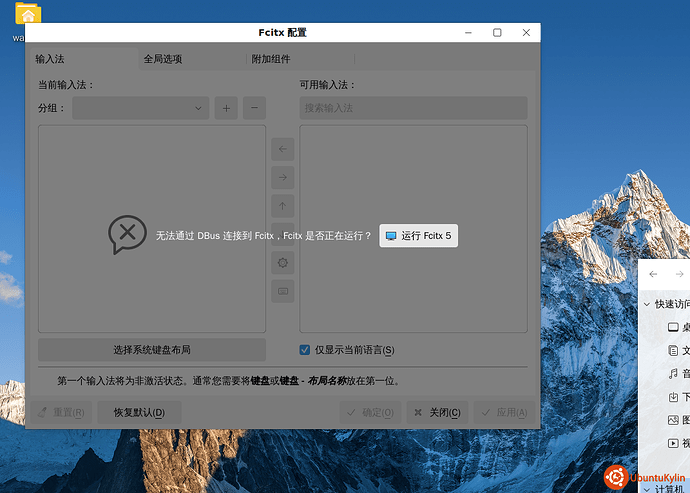Open documents icon in file manager sidebar

coord(673,350)
